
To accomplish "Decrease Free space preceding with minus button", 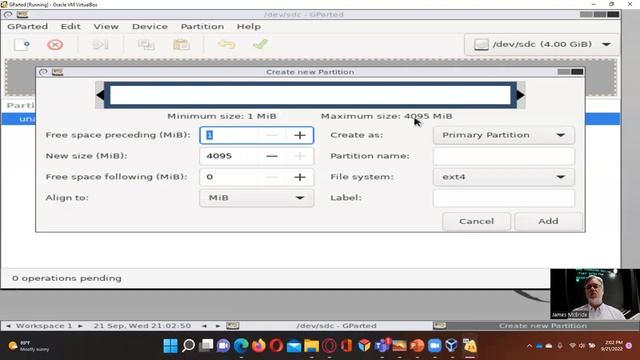I will (x=272, y=135).
